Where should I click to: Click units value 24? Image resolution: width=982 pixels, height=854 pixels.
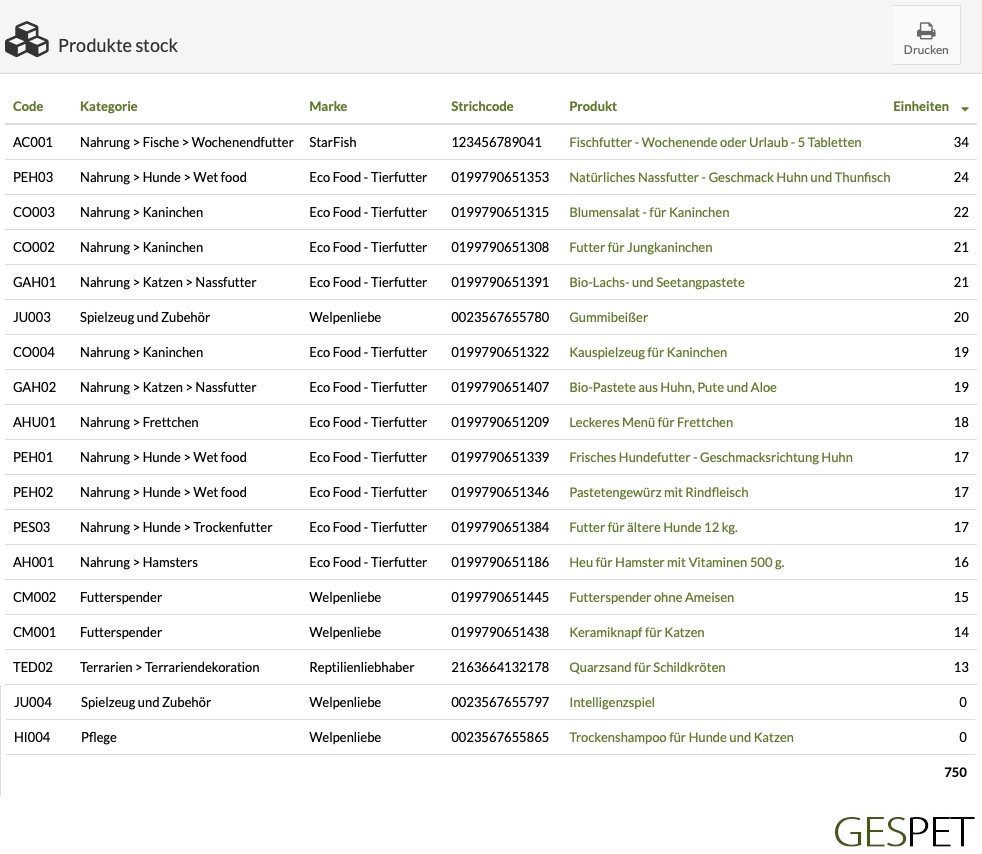tap(961, 177)
